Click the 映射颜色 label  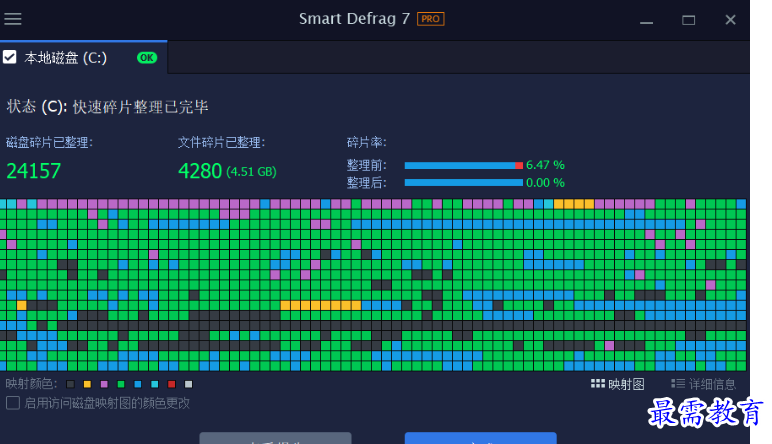click(x=32, y=384)
